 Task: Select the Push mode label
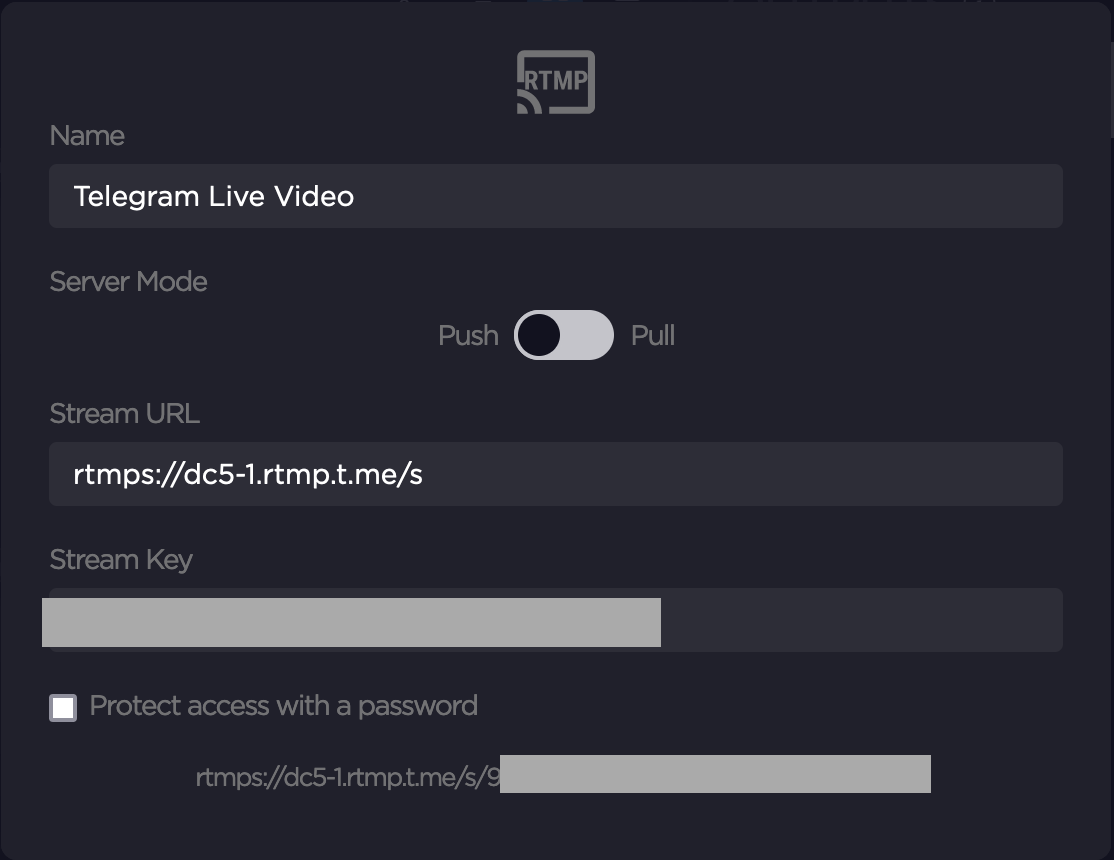(468, 336)
